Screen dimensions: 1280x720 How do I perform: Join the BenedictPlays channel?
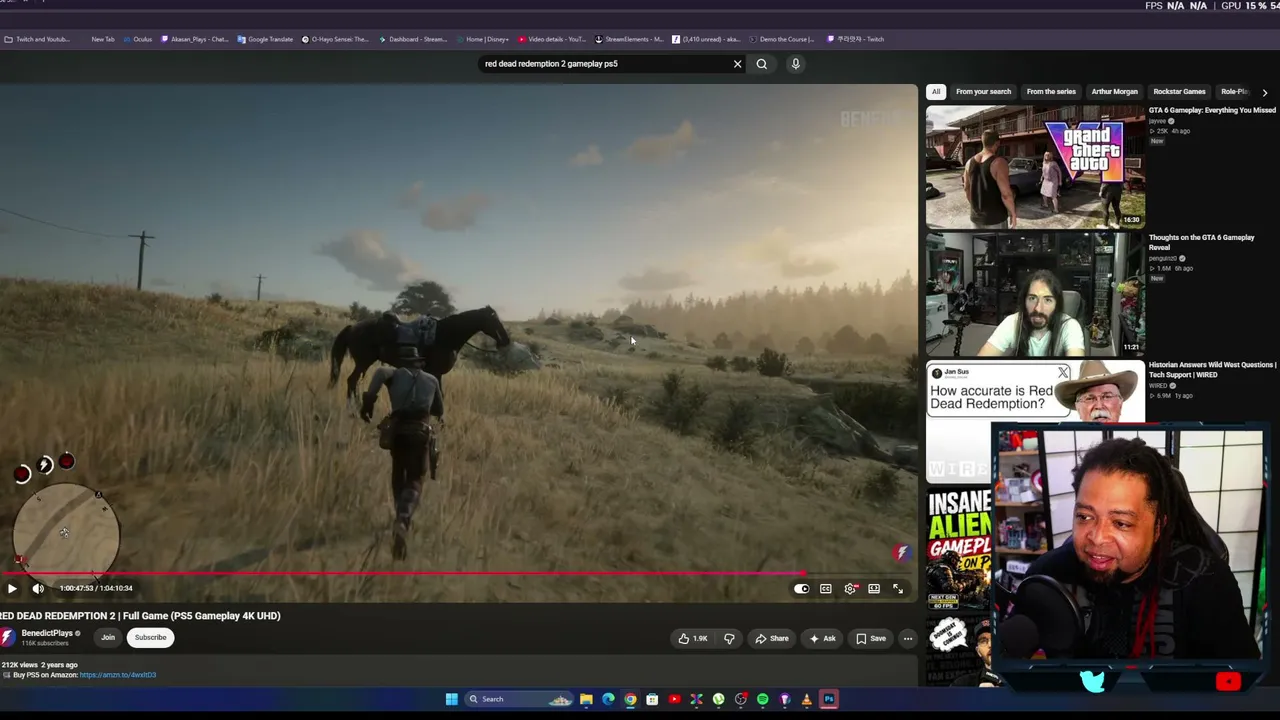[108, 637]
